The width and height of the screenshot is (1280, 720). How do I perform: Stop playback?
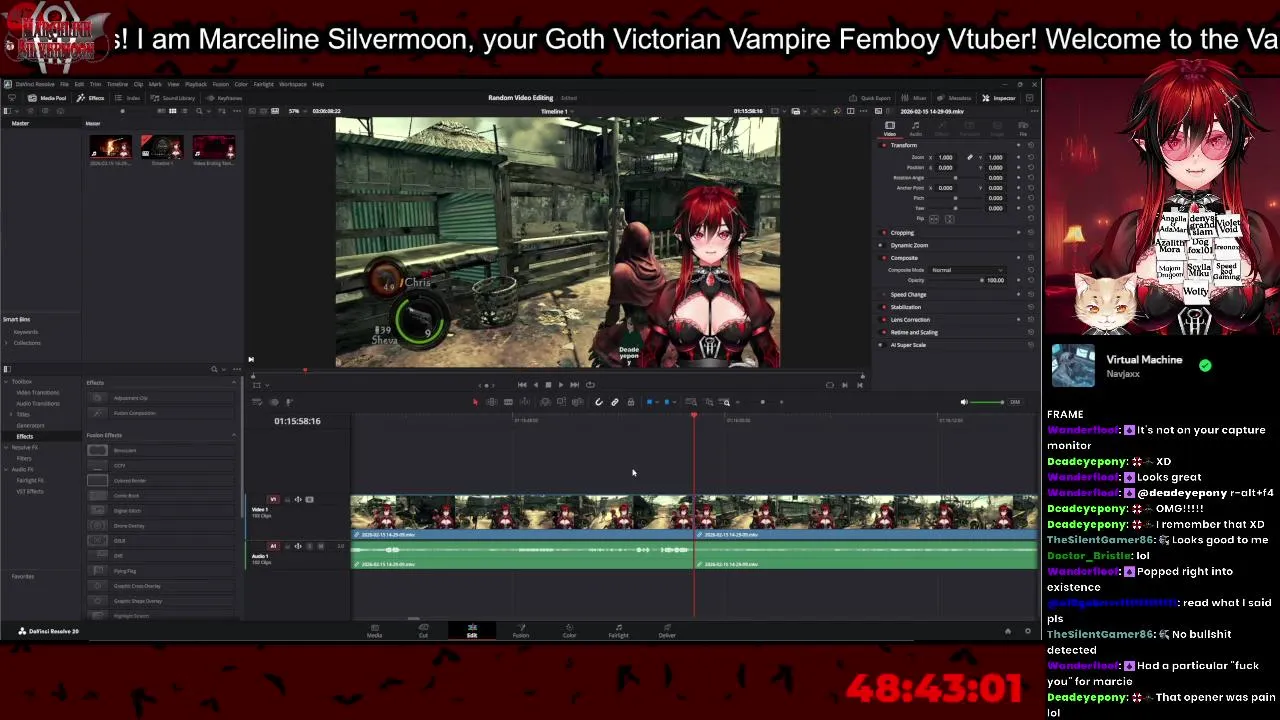click(x=547, y=384)
